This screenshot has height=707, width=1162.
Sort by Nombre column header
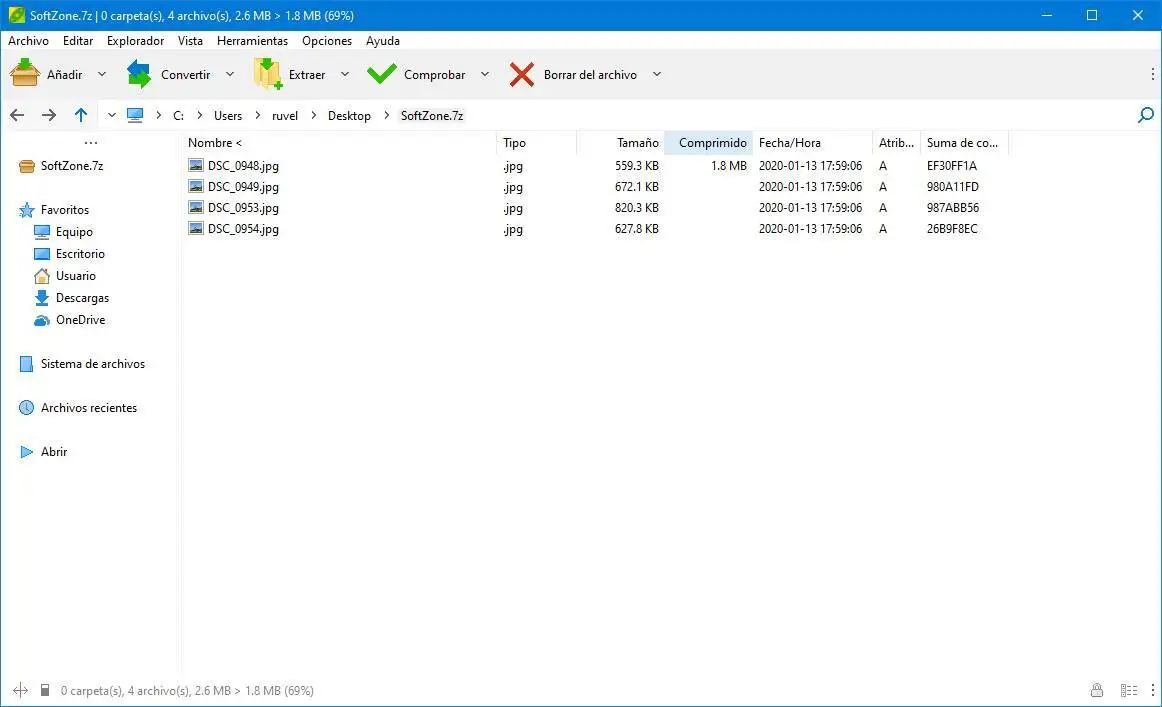(214, 142)
